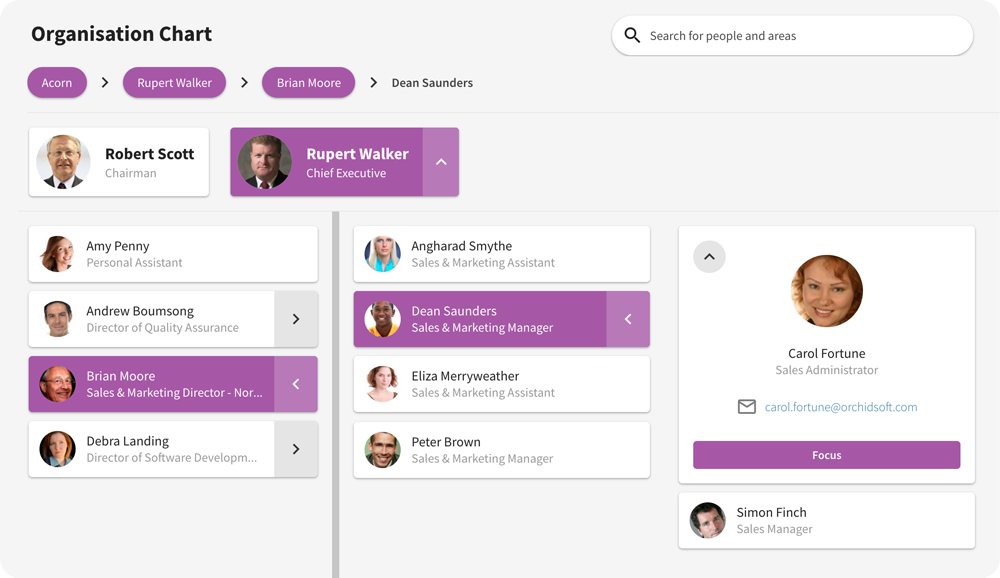Select Simon Finch, Sales Manager
Image resolution: width=1000 pixels, height=578 pixels.
coord(826,520)
